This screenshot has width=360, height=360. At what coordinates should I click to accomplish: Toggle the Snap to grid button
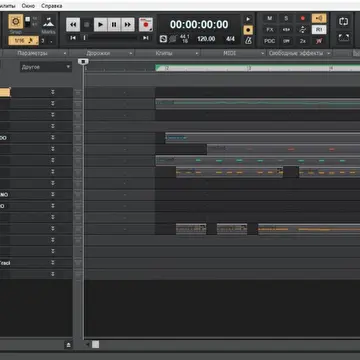coord(16,22)
